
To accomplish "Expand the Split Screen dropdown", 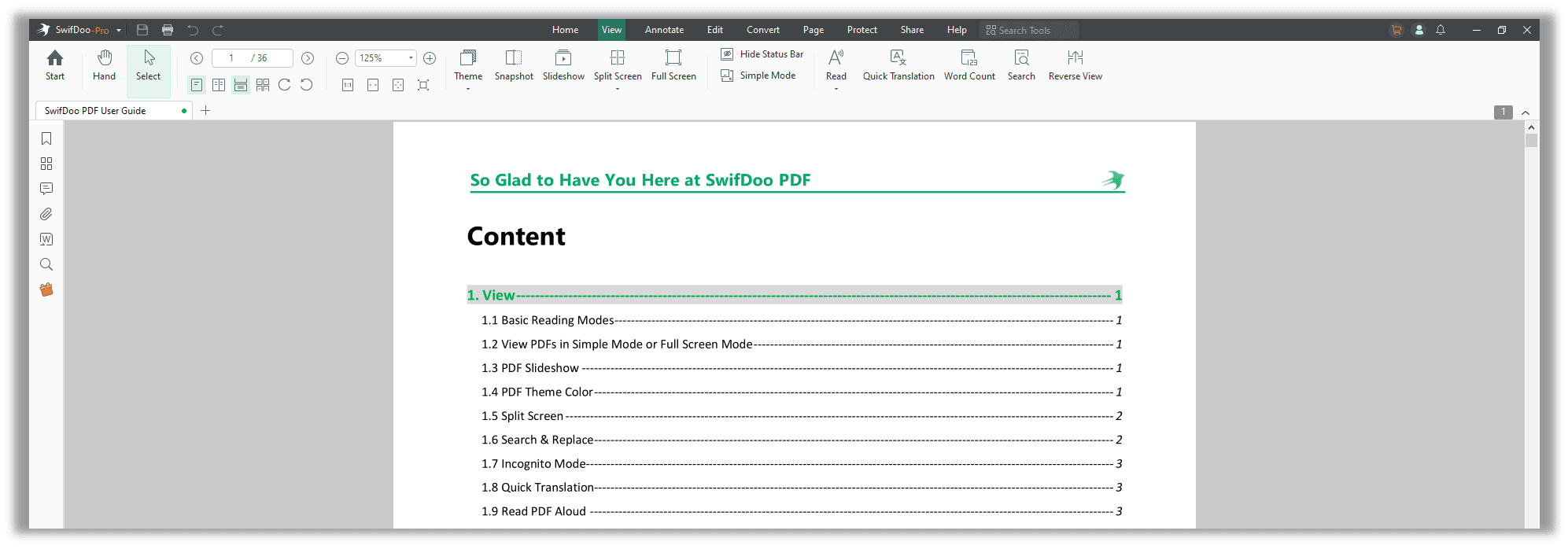I will click(x=618, y=89).
